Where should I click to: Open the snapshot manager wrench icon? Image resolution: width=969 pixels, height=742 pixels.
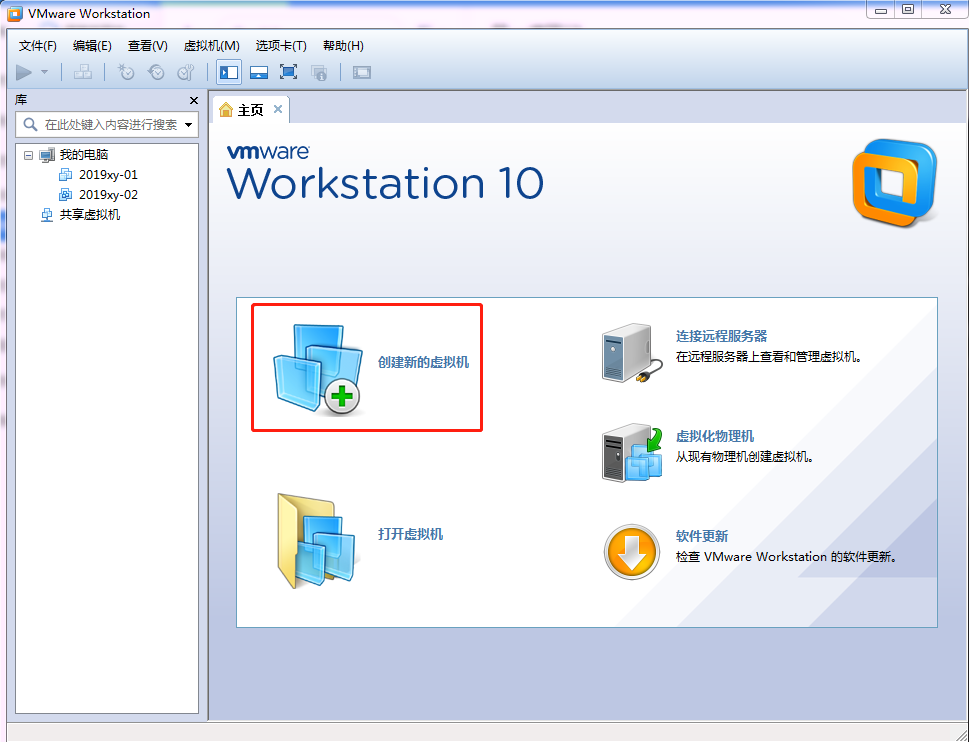coord(186,72)
